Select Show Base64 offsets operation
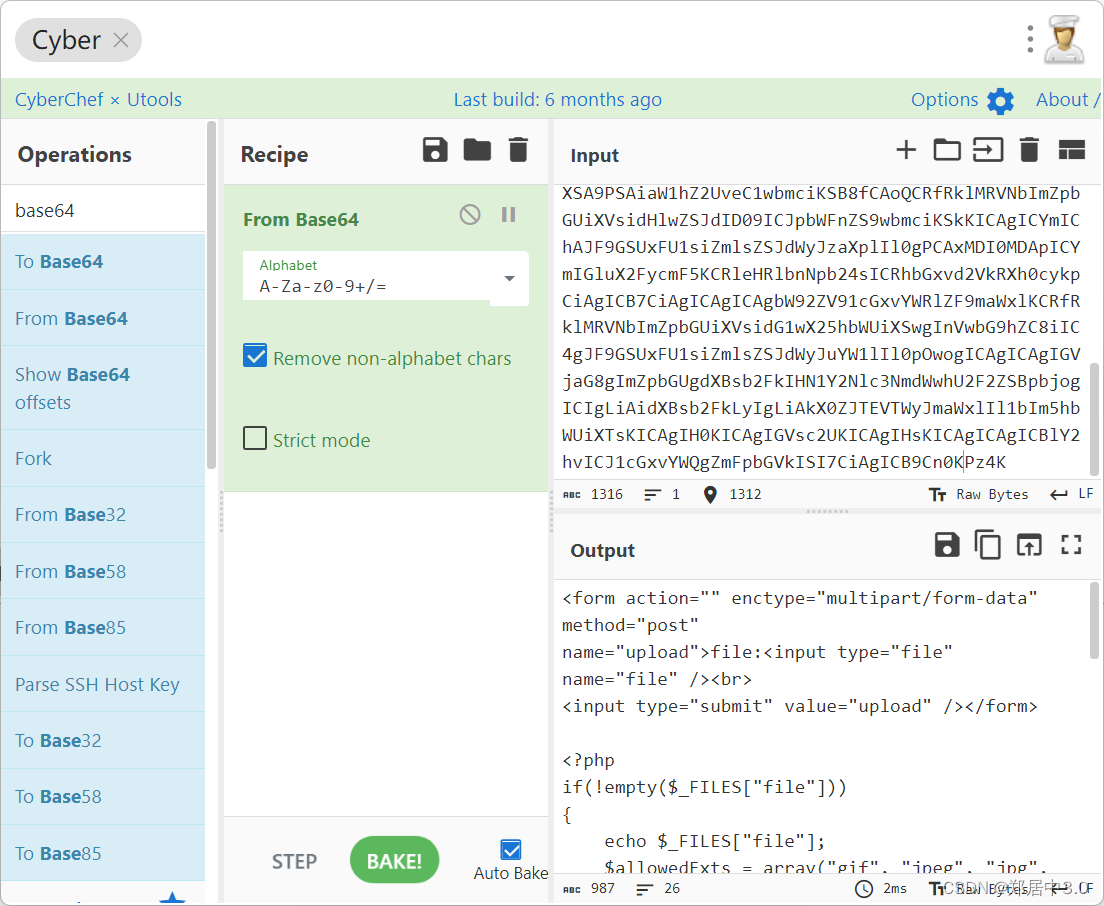 pyautogui.click(x=104, y=388)
